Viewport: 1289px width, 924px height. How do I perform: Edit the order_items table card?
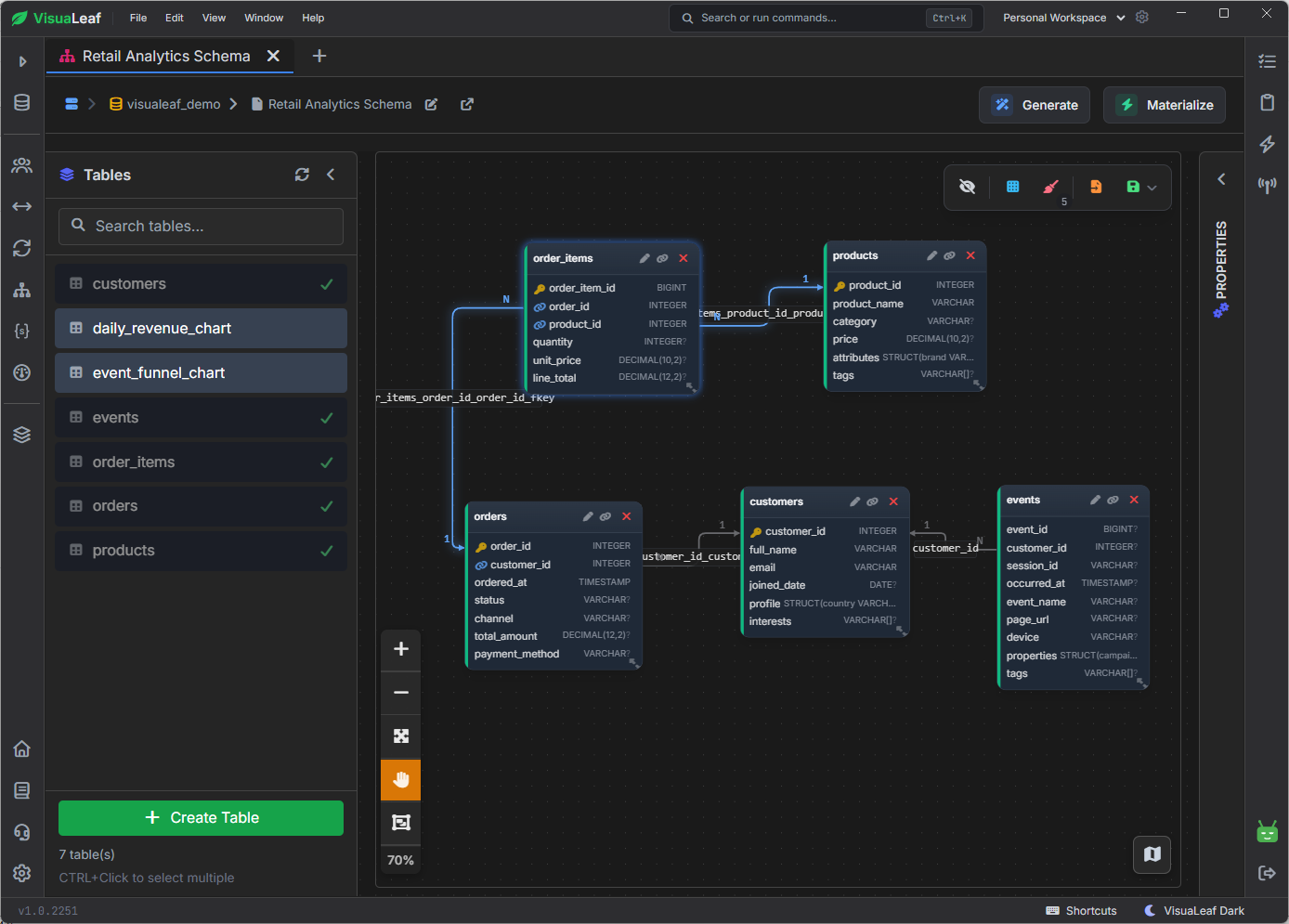point(644,258)
